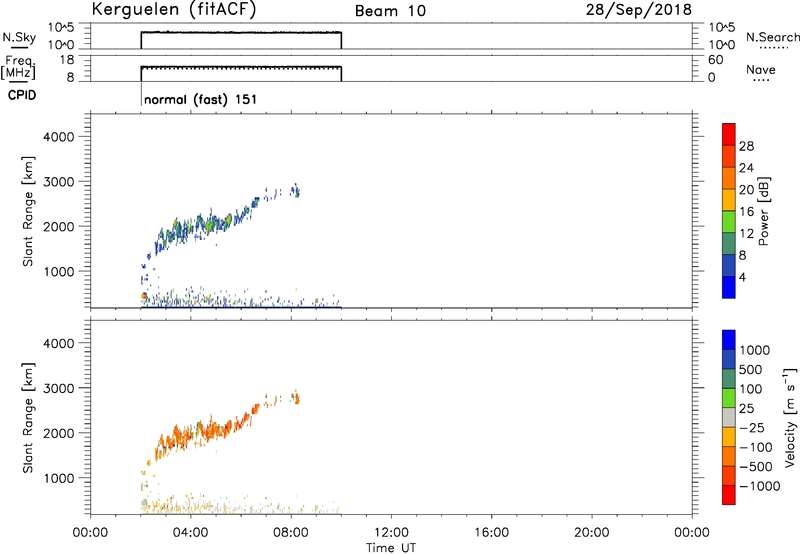800x554 pixels.
Task: Click the "16" label on power colorbar
Action: [x=746, y=212]
